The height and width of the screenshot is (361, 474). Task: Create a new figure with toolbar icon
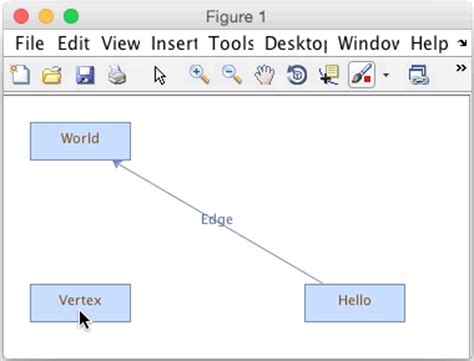coord(20,75)
